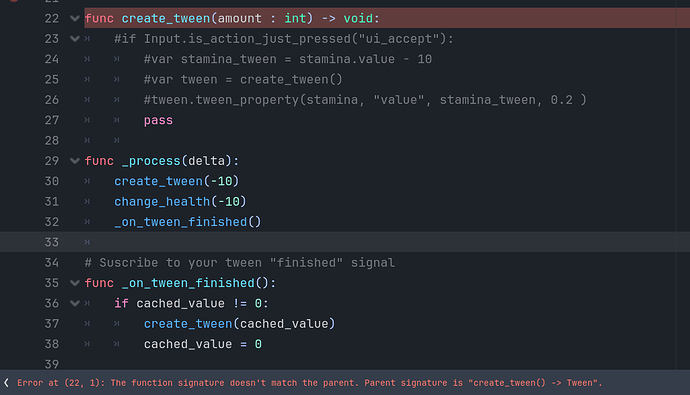Click line number 29 in the gutter
The width and height of the screenshot is (690, 395).
click(x=51, y=161)
